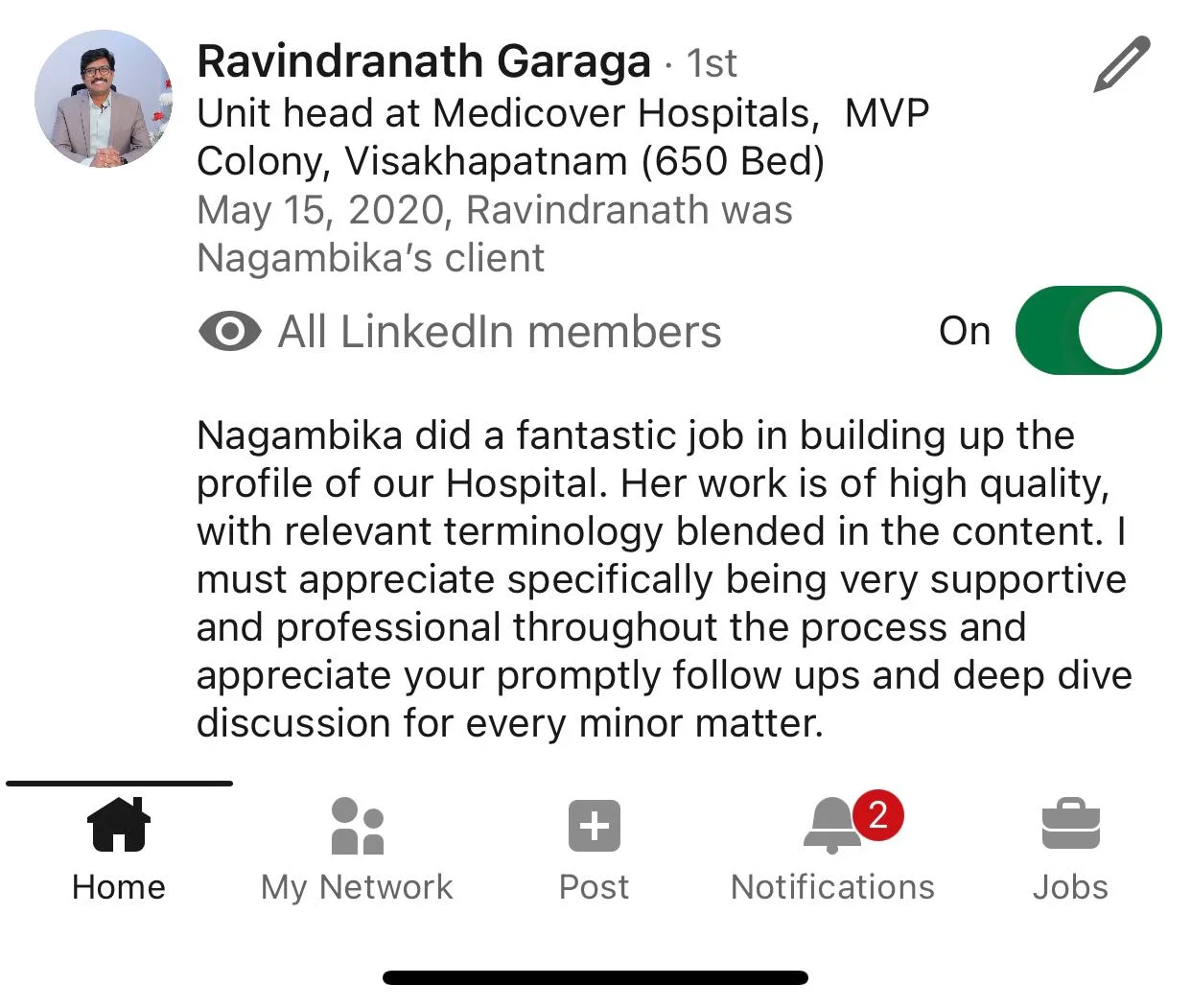Select the Jobs briefcase icon
Image resolution: width=1191 pixels, height=1008 pixels.
(x=1070, y=825)
